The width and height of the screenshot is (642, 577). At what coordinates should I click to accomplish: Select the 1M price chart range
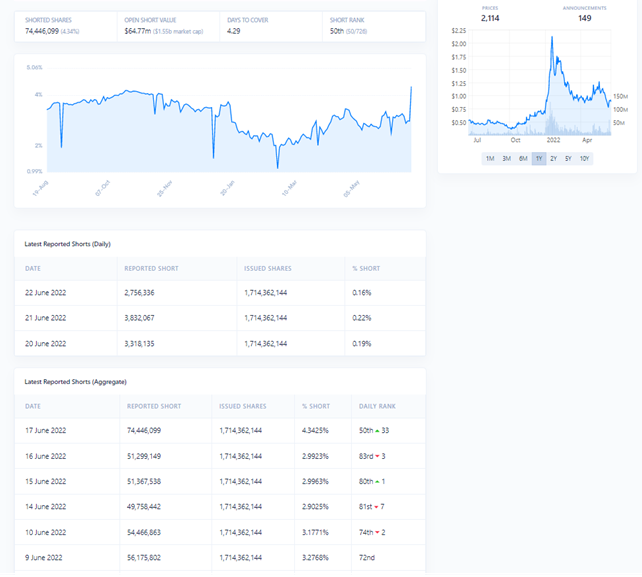(x=490, y=159)
